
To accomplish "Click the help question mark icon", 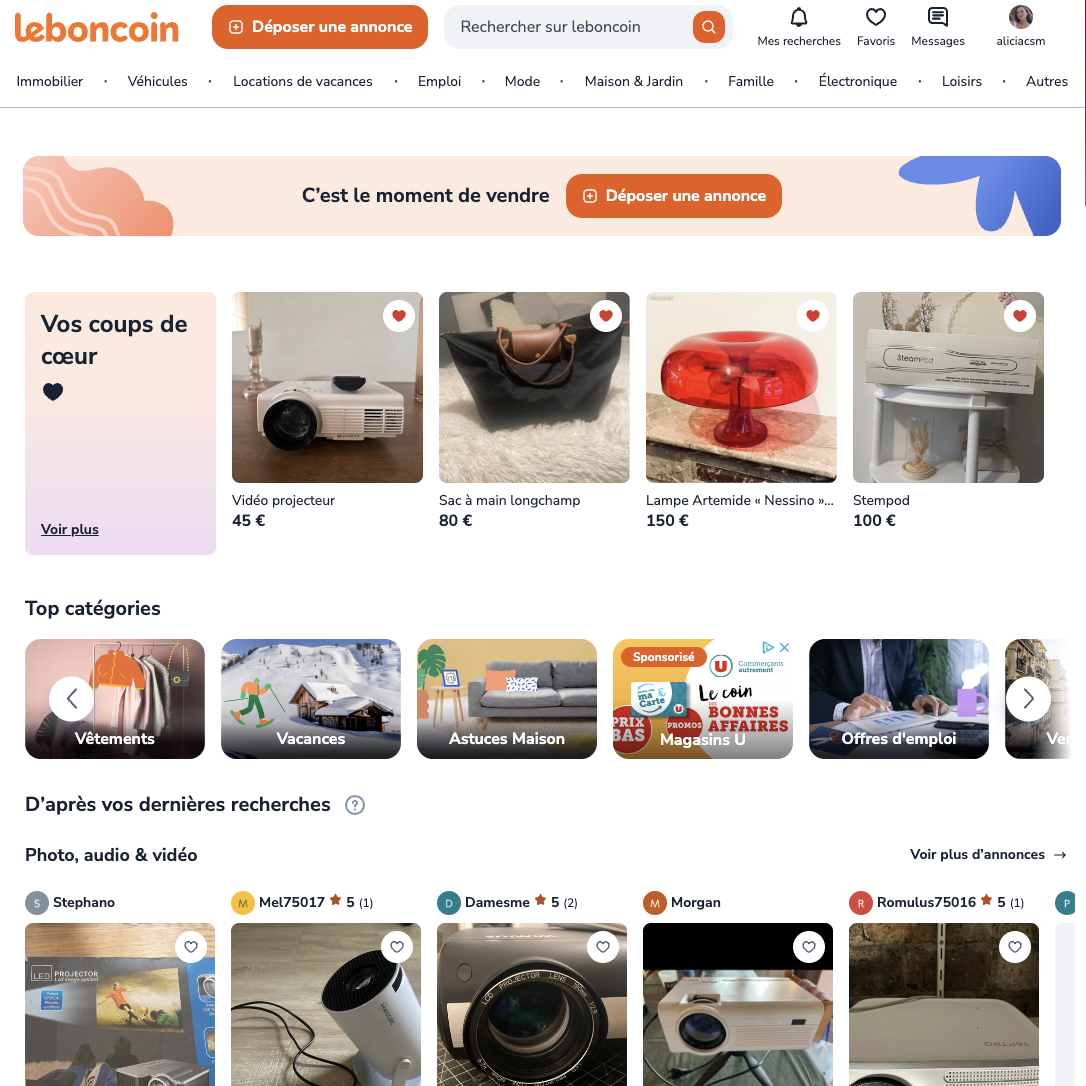I will click(355, 805).
